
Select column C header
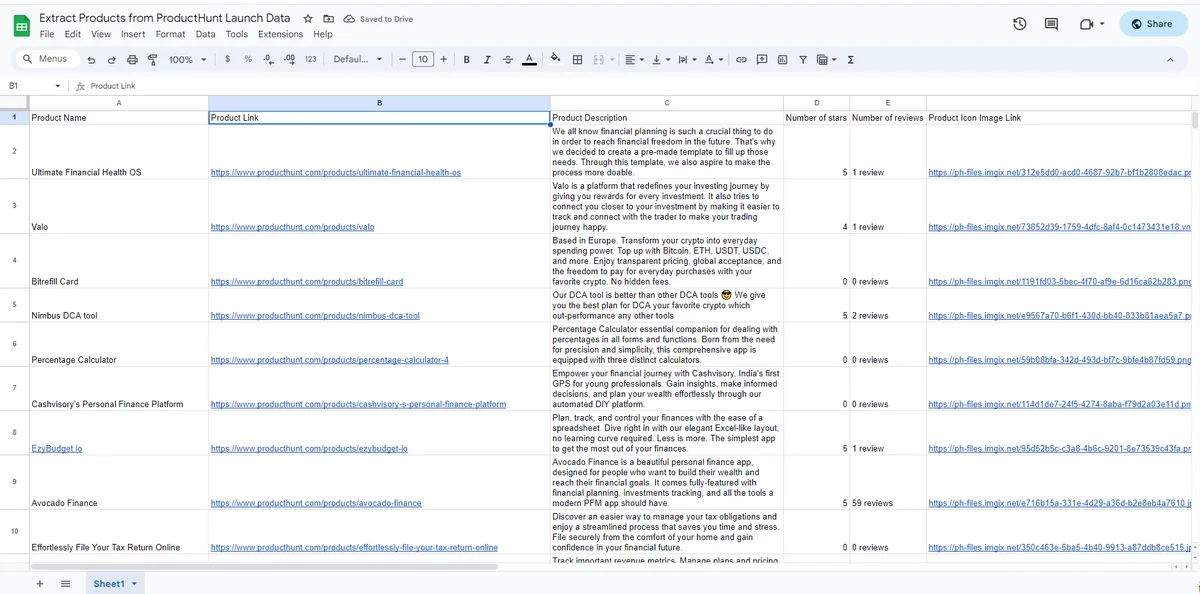(667, 103)
